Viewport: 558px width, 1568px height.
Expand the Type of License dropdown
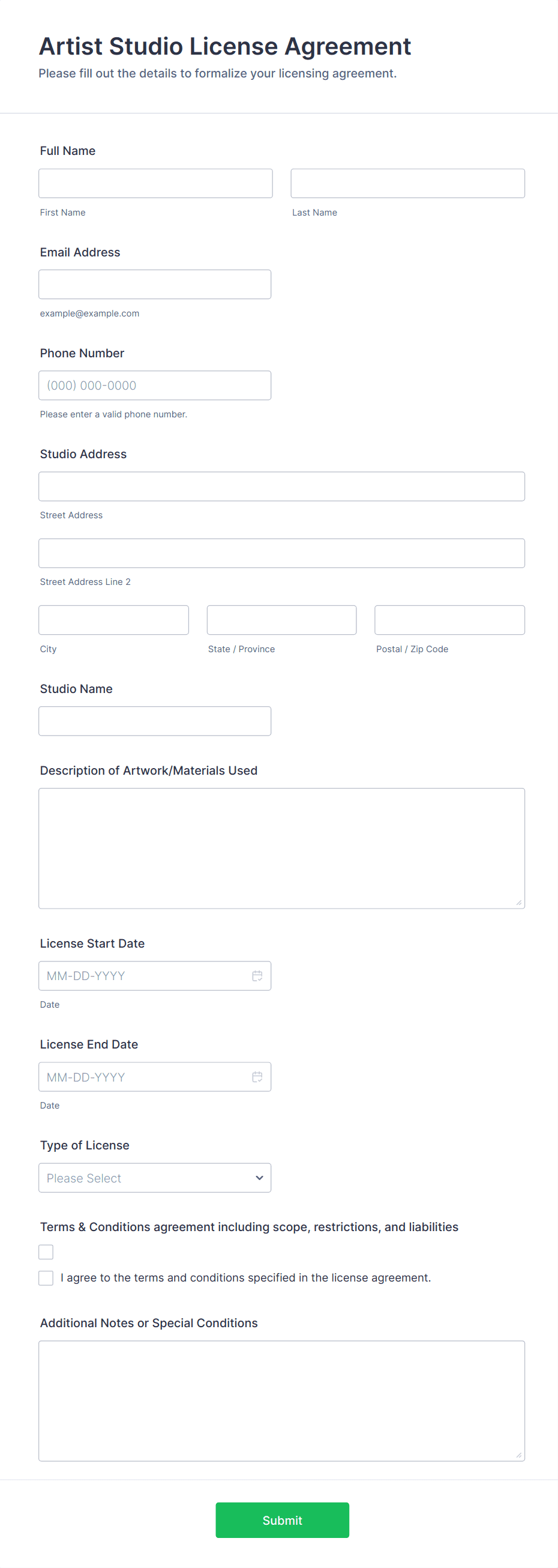click(x=154, y=1178)
